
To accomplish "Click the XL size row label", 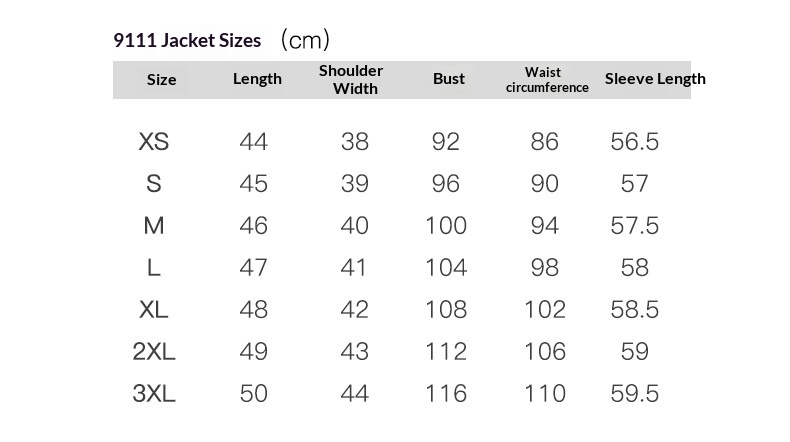I will point(154,310).
